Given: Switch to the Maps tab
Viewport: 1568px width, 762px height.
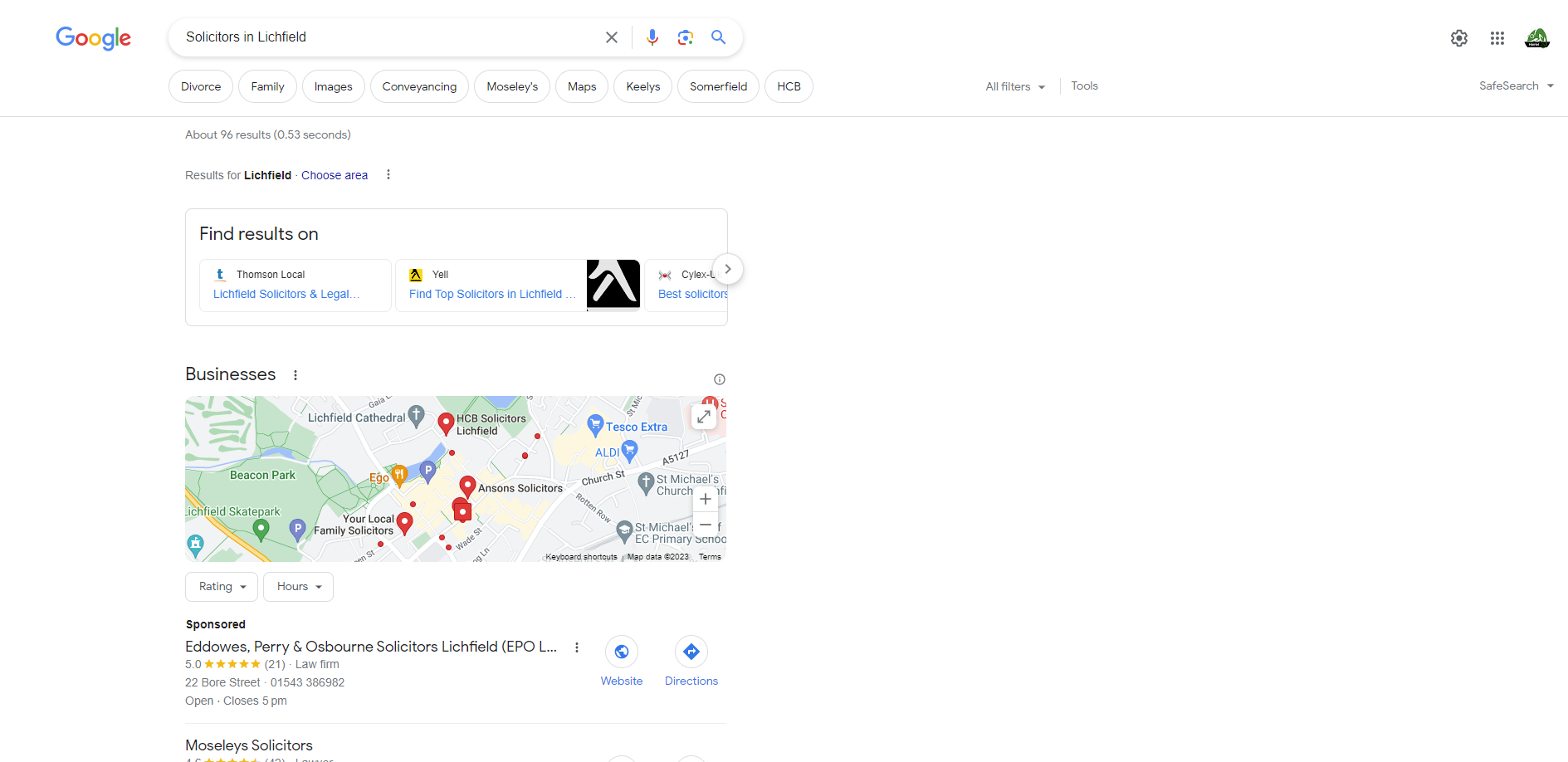Looking at the screenshot, I should [x=582, y=86].
